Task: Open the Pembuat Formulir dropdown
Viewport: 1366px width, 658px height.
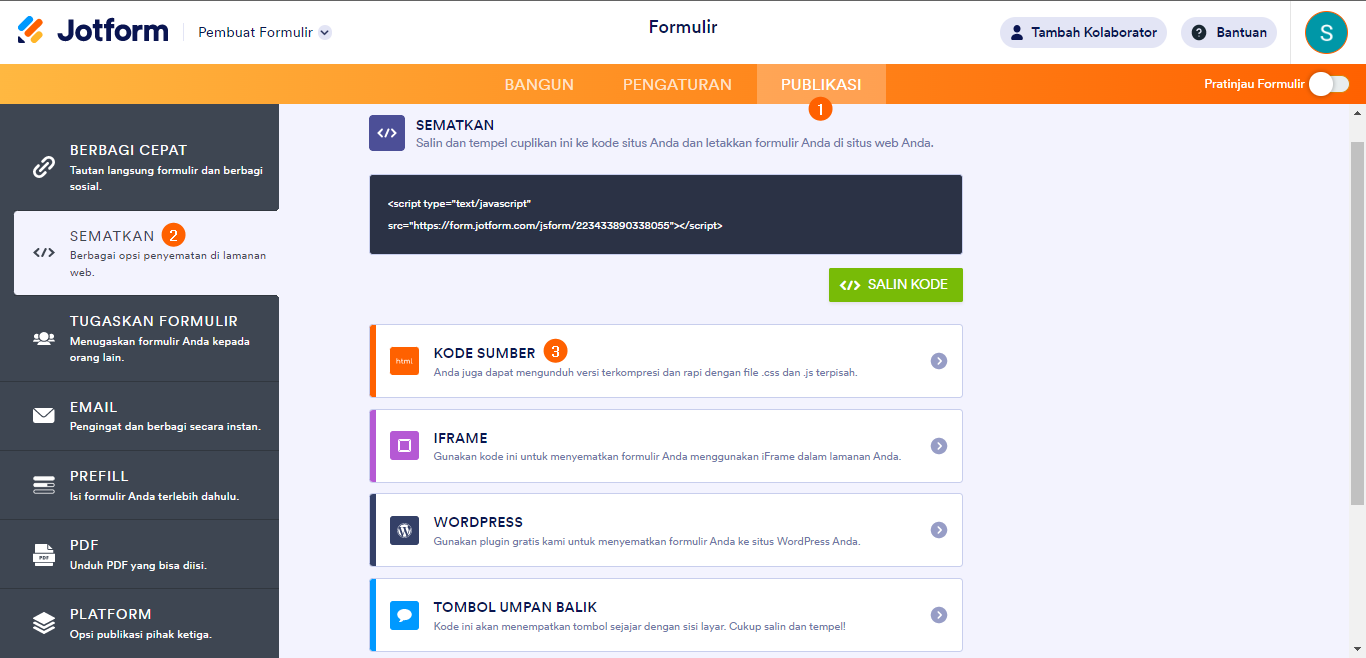Action: pyautogui.click(x=264, y=32)
